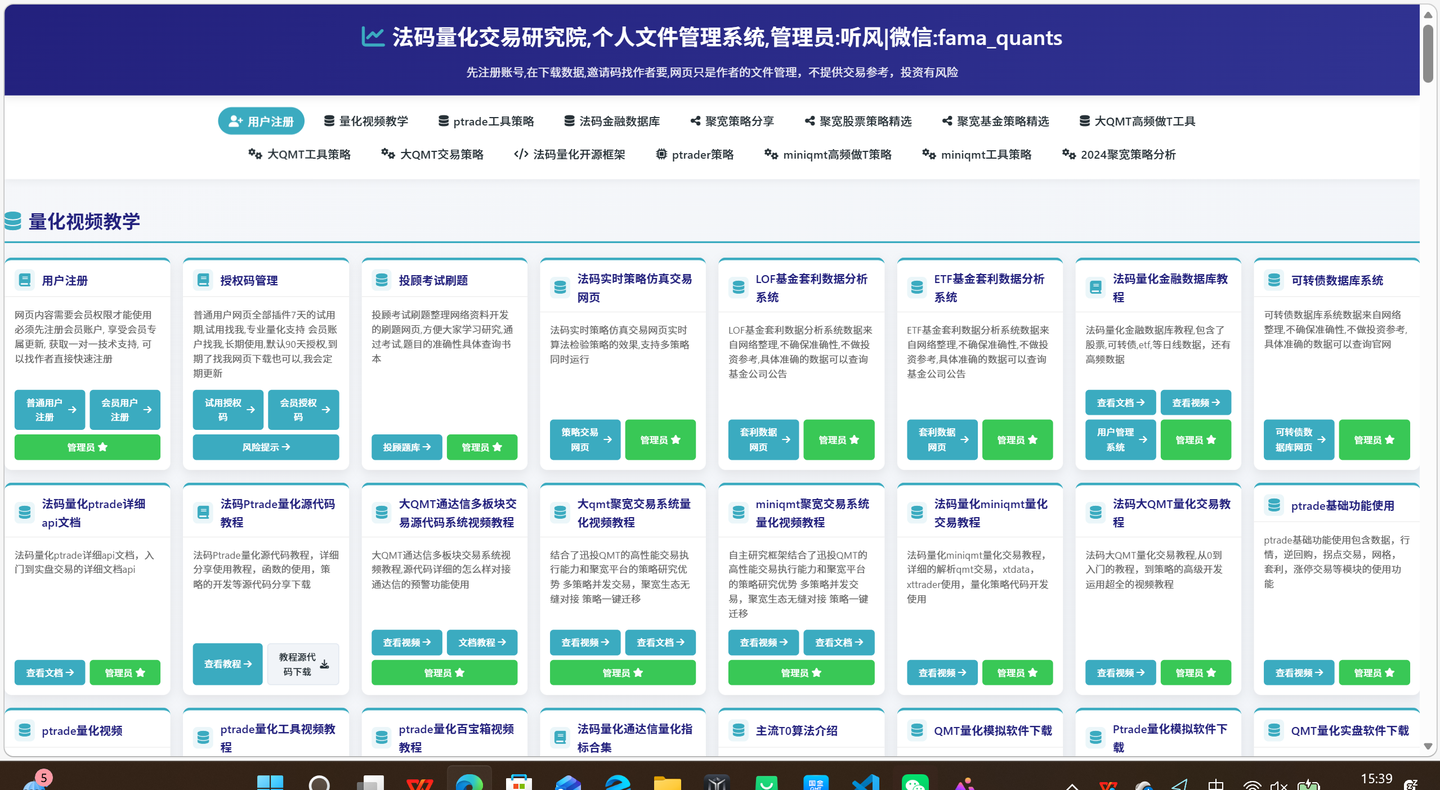Click 查看教程 in the 法码Ptrade量化源代码 card

point(228,664)
